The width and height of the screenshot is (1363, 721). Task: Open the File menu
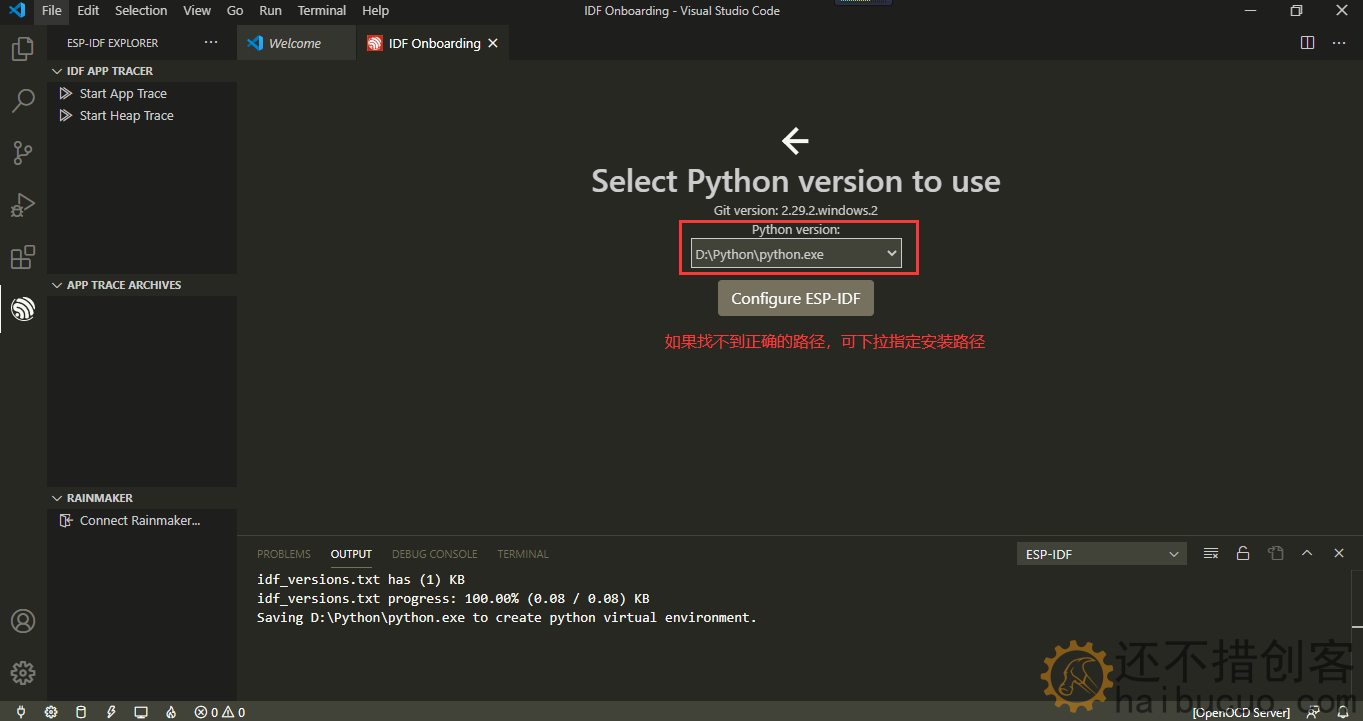(x=52, y=11)
